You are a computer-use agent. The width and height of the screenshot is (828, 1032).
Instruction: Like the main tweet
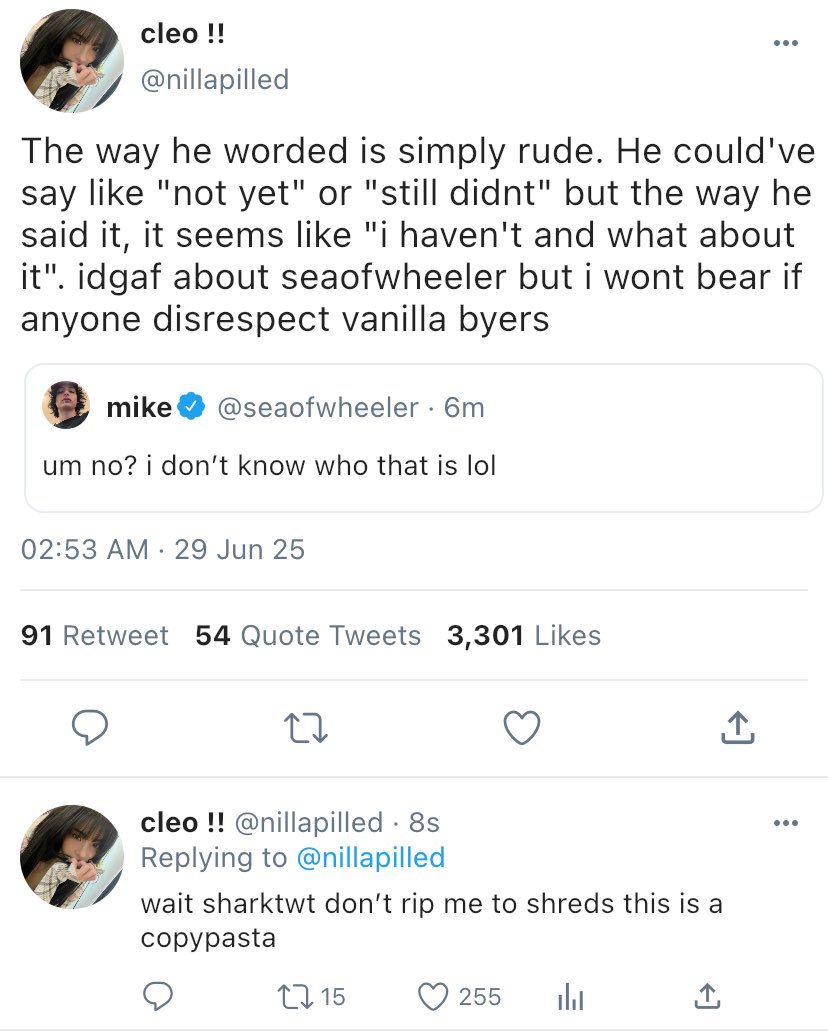(x=521, y=729)
